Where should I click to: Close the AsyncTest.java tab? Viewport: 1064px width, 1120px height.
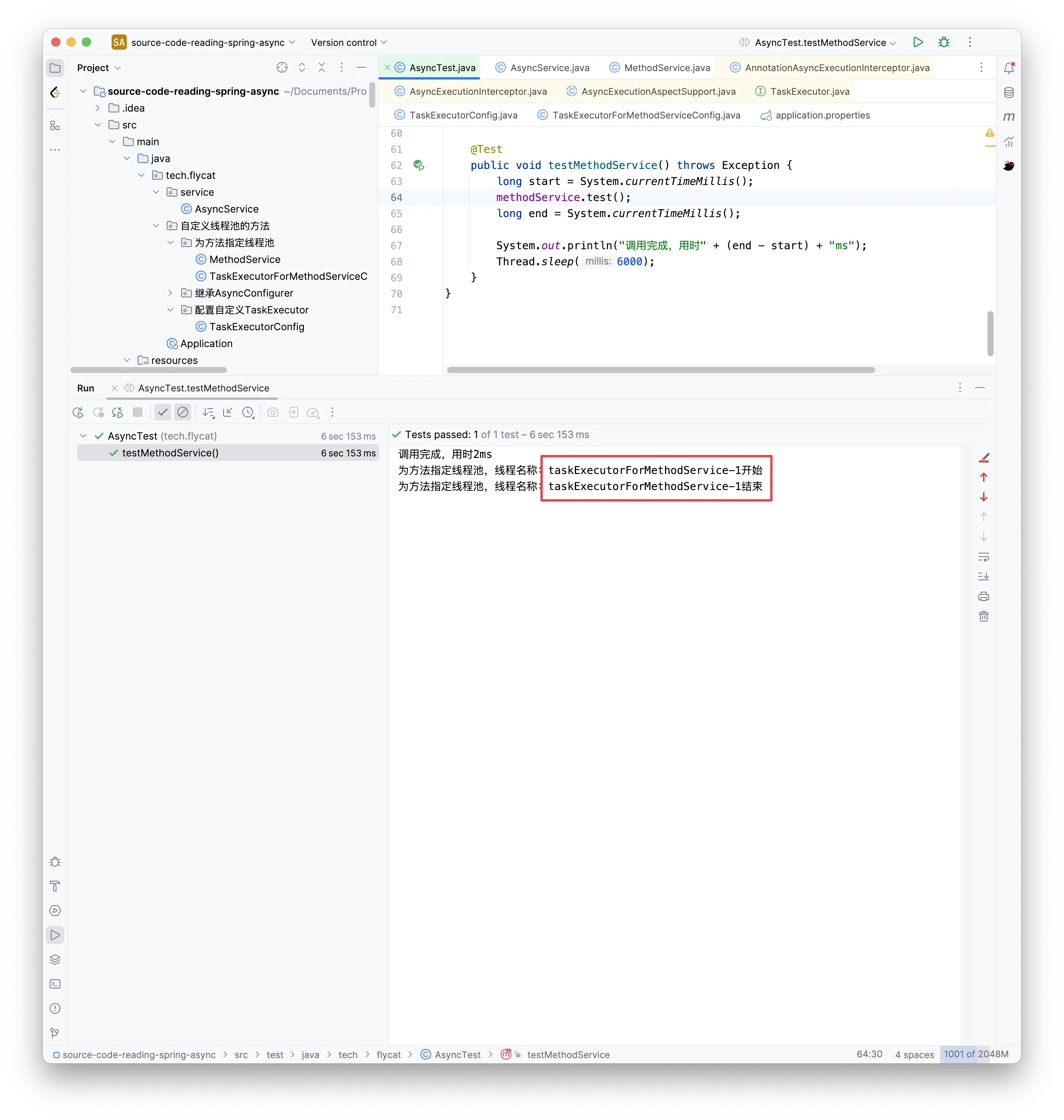[387, 68]
